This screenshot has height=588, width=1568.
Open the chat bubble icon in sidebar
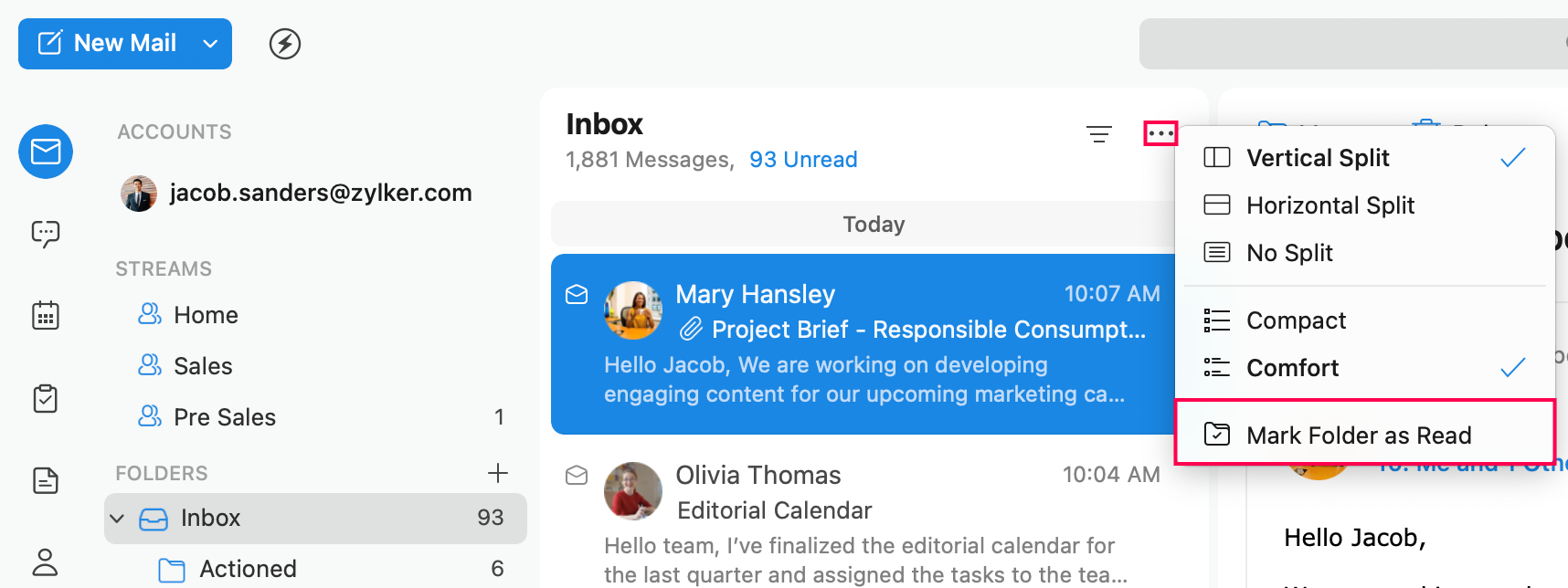coord(46,234)
